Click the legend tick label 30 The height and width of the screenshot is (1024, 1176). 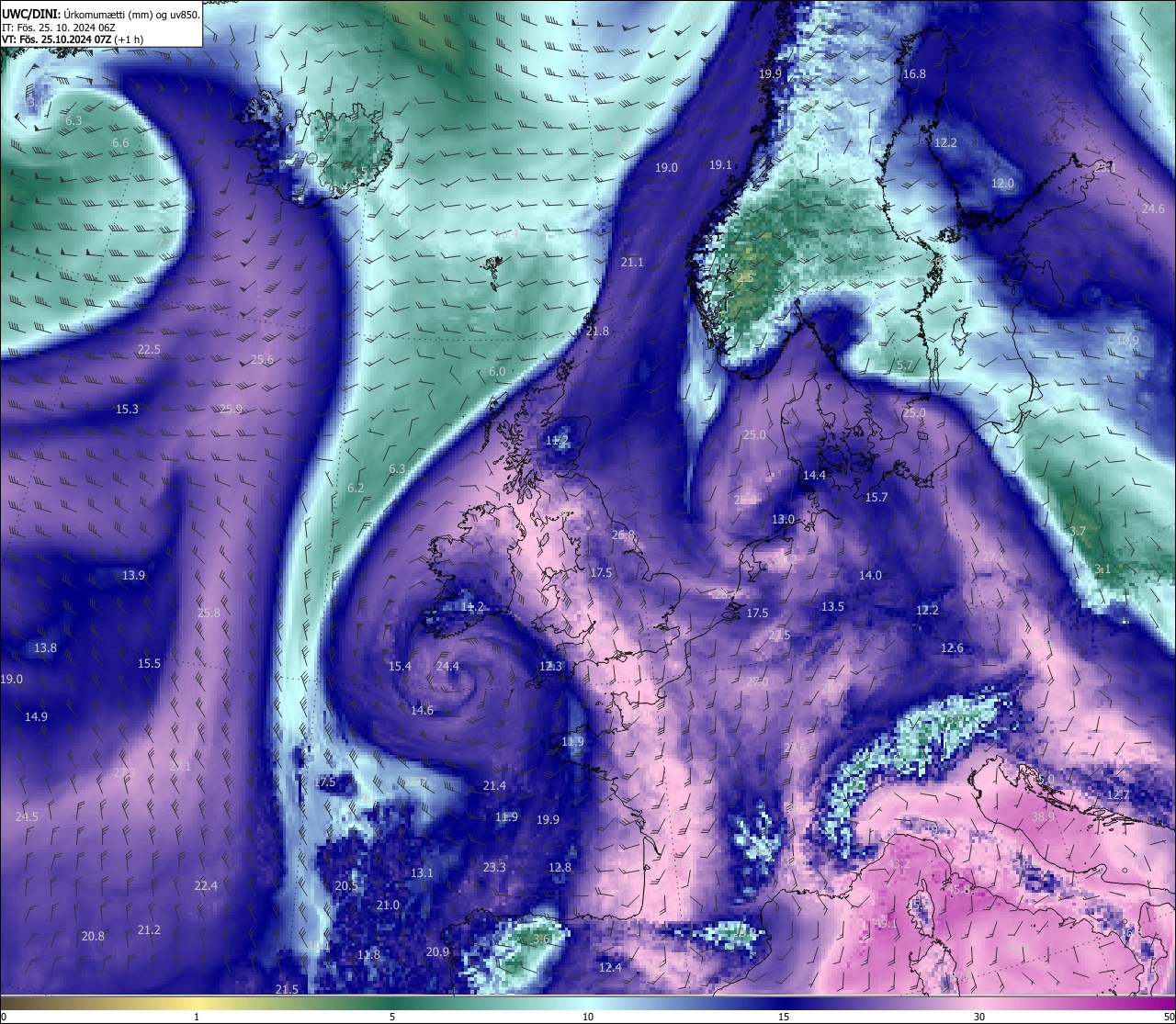979,1018
